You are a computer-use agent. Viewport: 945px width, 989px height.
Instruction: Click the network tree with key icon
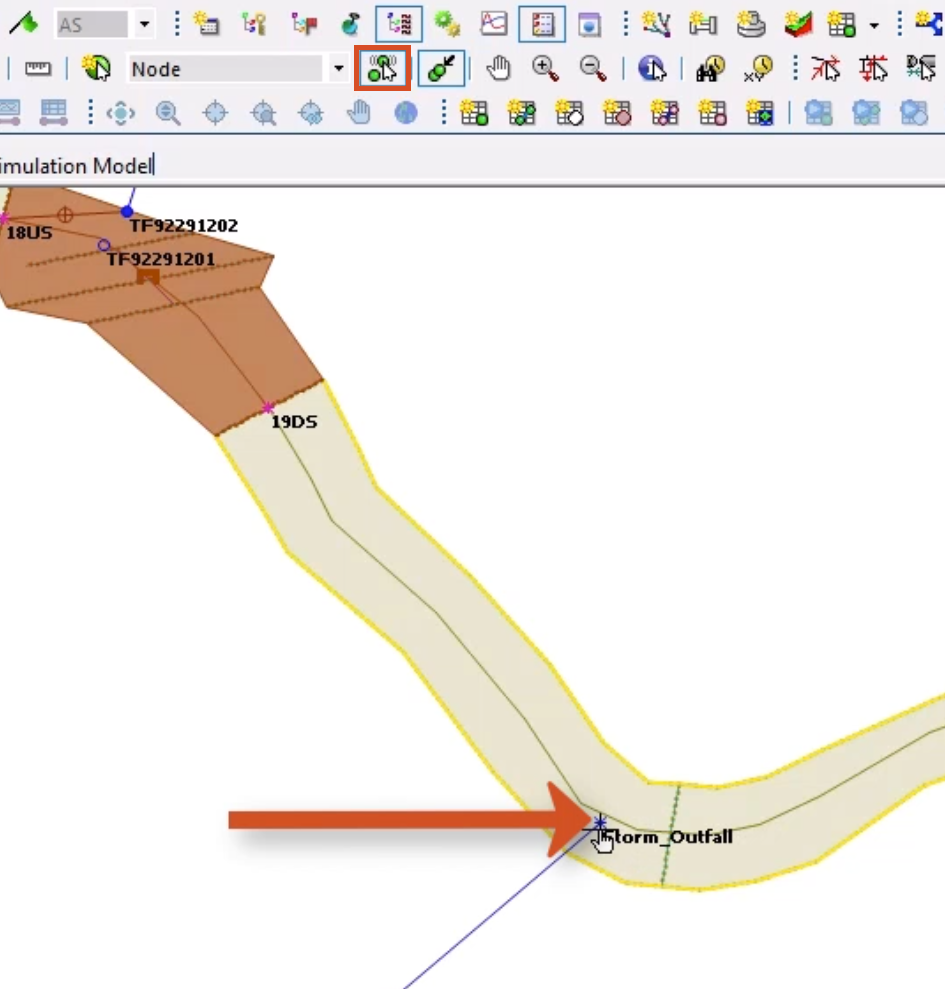tap(254, 24)
